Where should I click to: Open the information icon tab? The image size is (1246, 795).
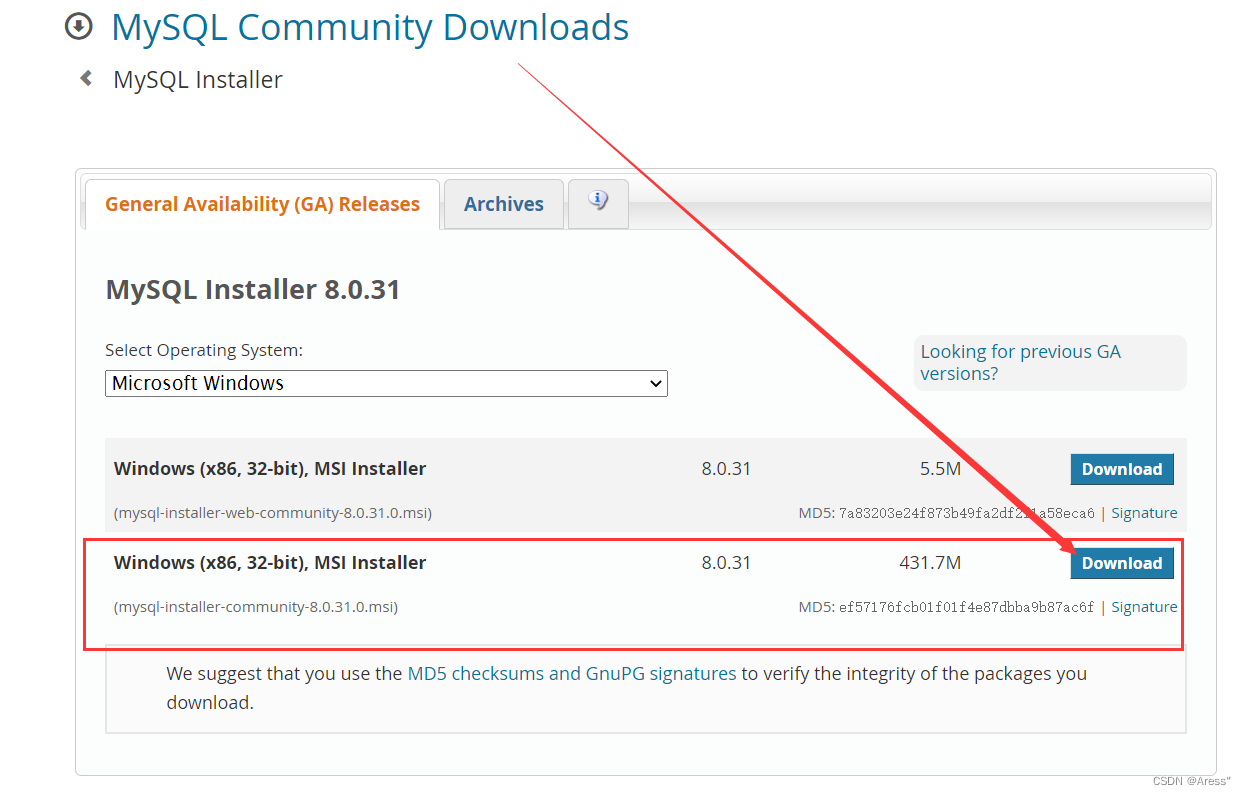[x=598, y=203]
